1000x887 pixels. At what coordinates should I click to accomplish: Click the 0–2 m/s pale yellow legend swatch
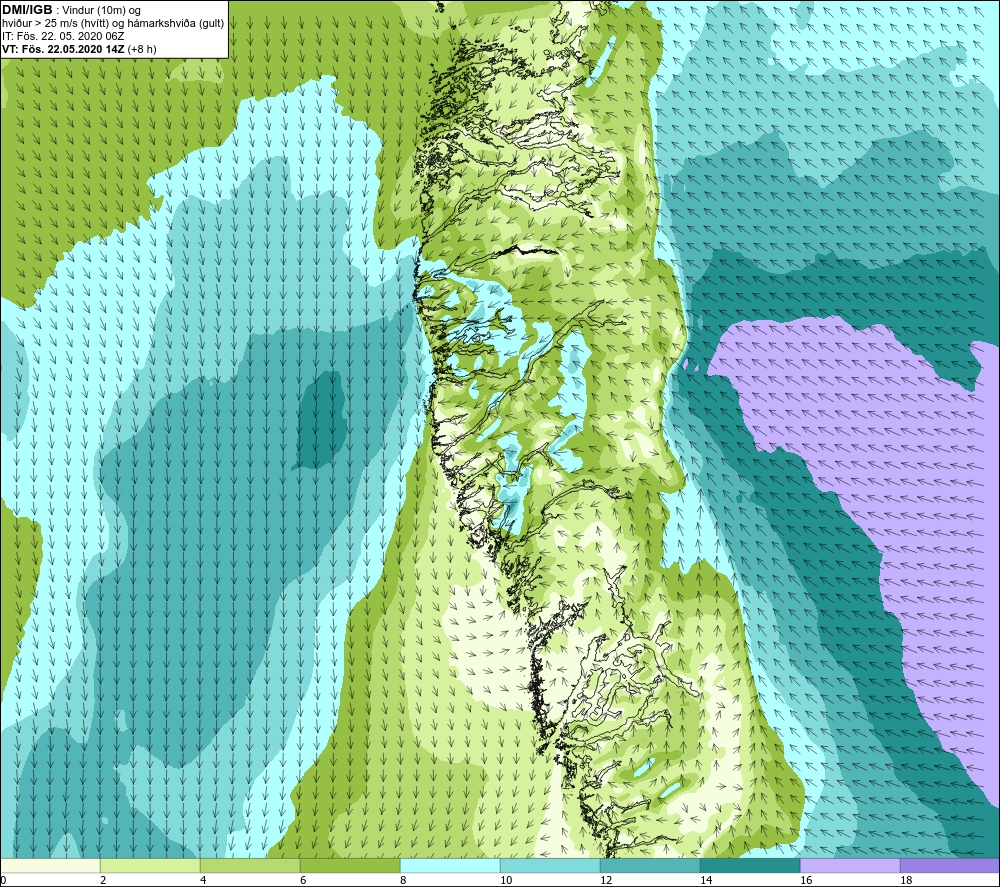50,866
